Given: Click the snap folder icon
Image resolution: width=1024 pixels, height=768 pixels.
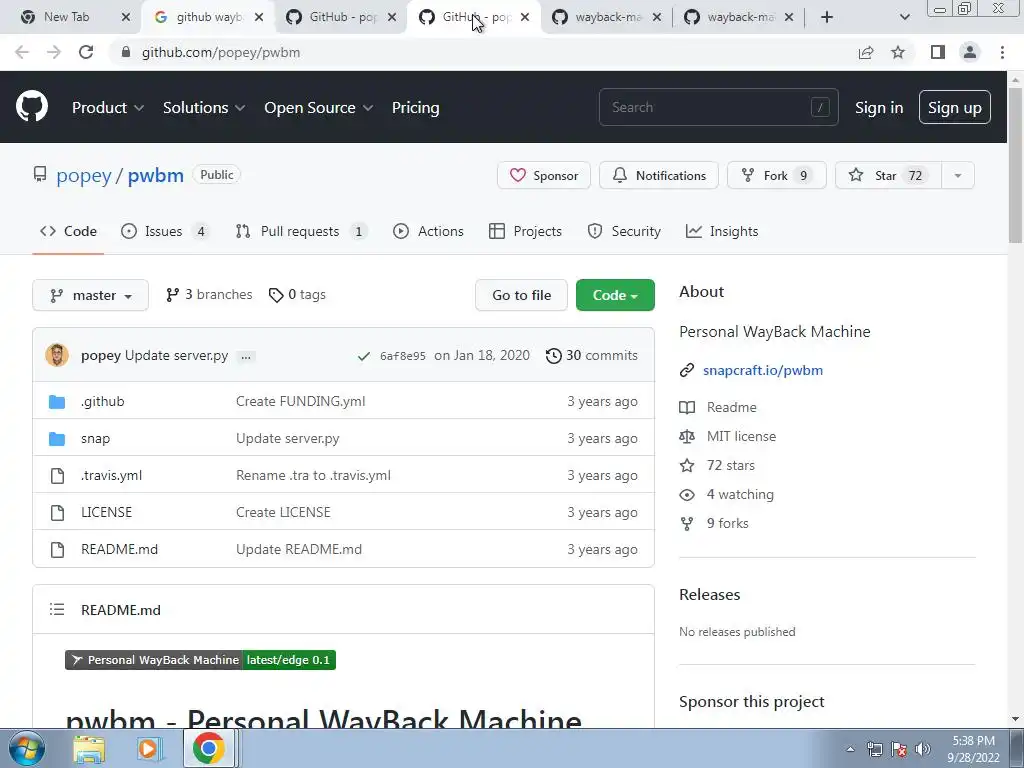Looking at the screenshot, I should pos(57,439).
